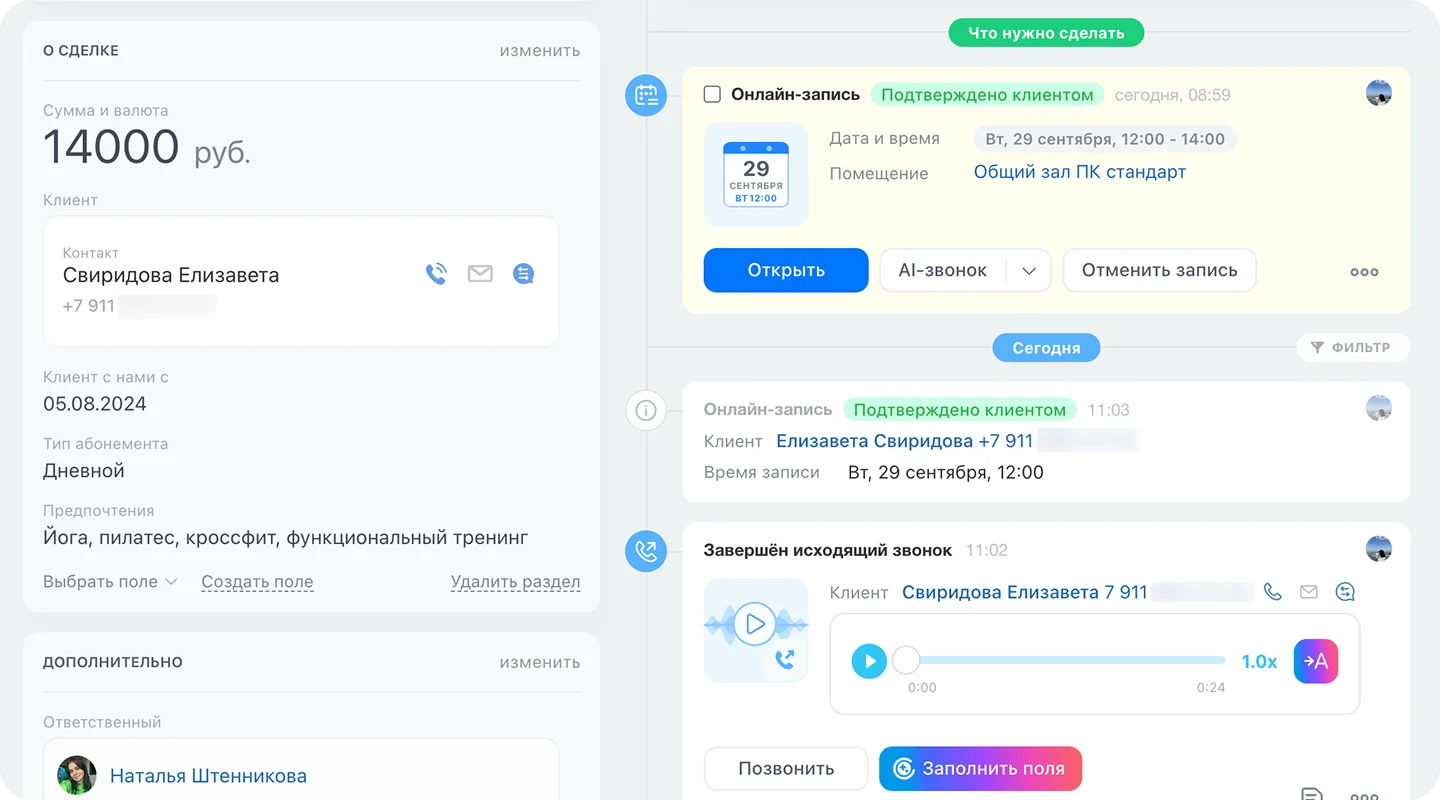
Task: Click the Сегодня timeline label
Action: (x=1046, y=348)
